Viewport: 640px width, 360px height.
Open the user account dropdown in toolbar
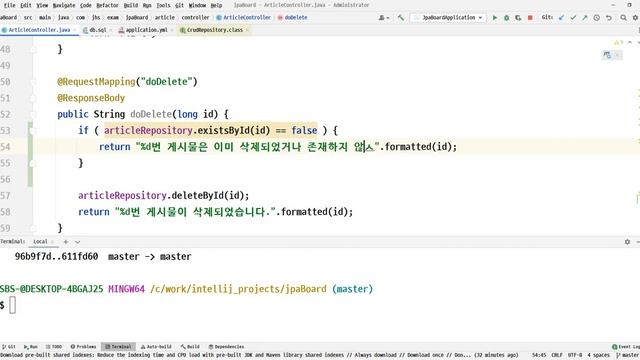pyautogui.click(x=384, y=18)
